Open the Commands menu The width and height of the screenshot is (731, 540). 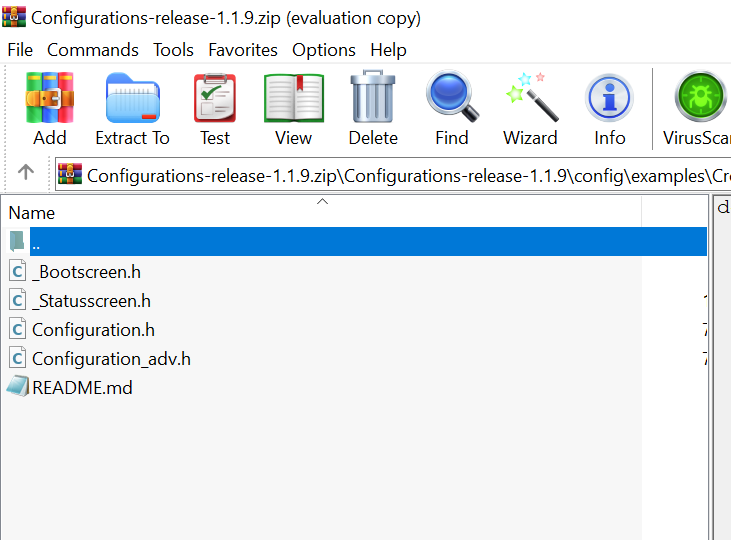[93, 50]
